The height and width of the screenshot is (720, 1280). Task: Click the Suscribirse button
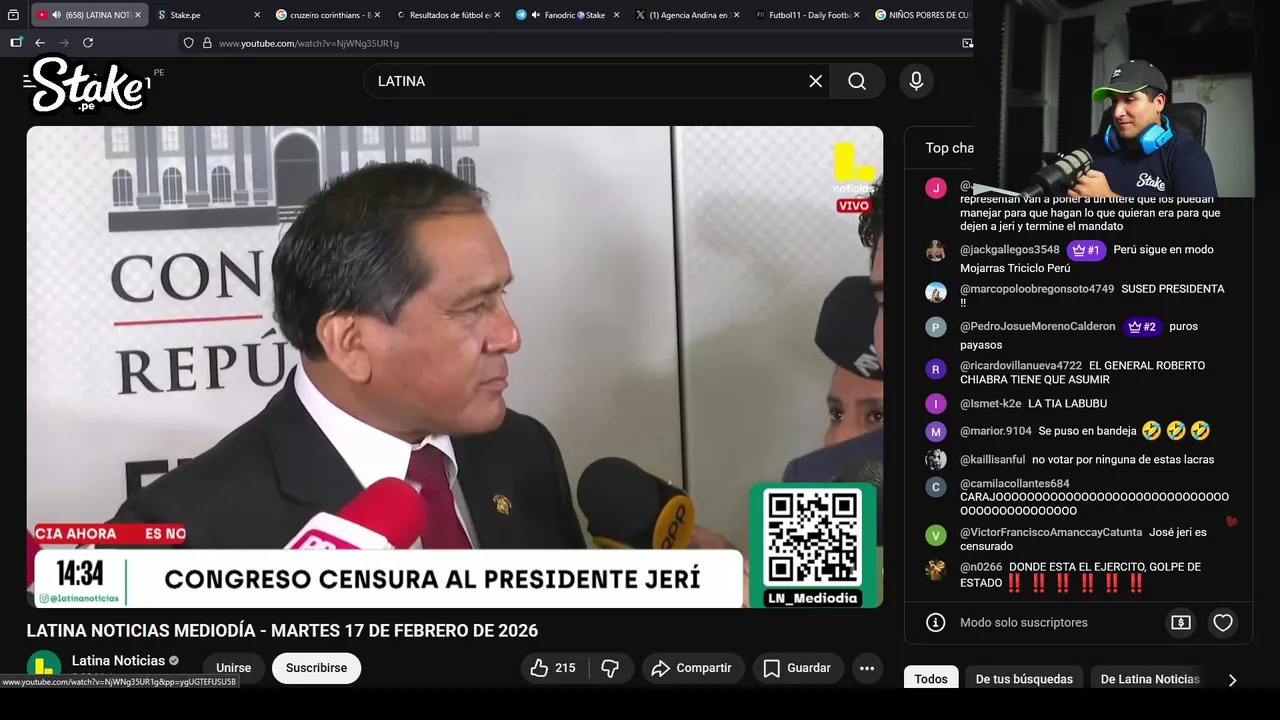pyautogui.click(x=316, y=668)
